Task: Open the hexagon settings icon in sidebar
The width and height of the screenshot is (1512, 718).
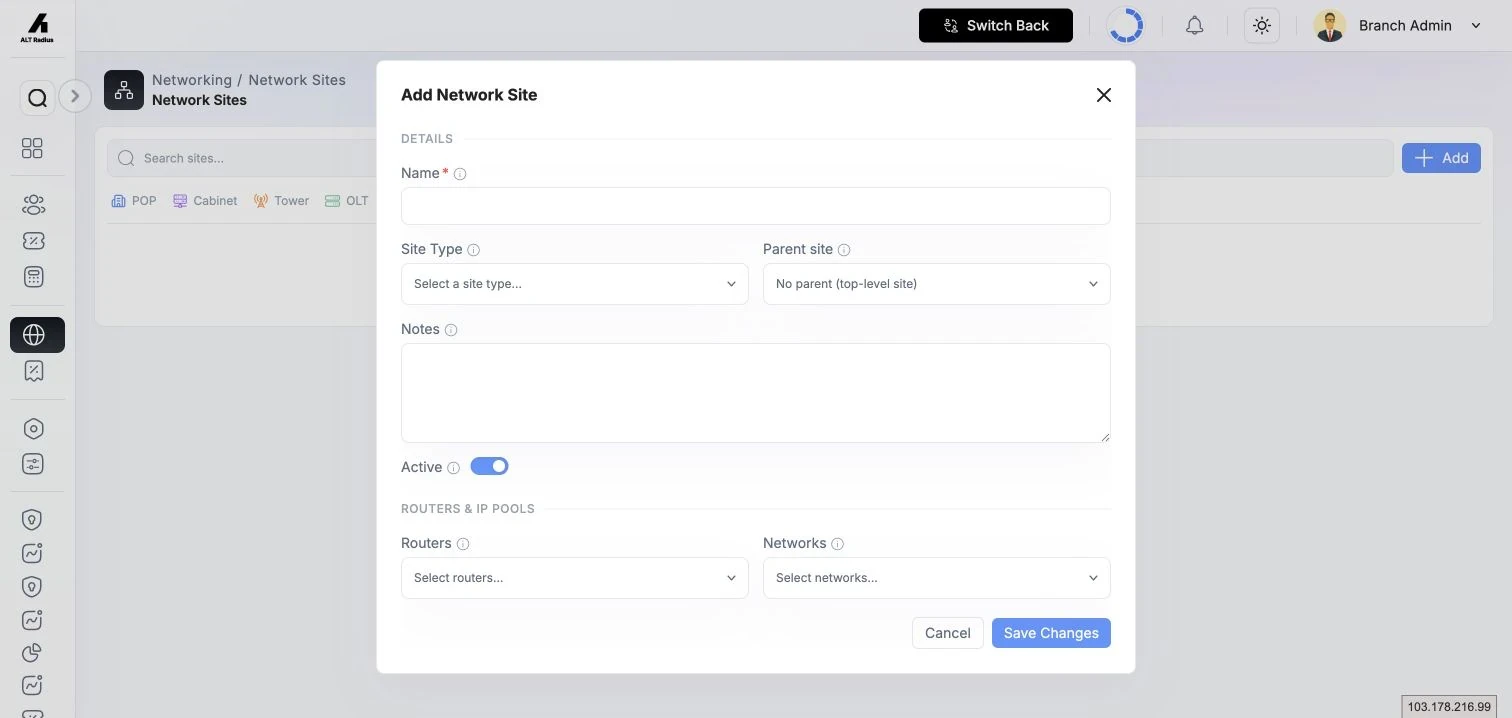Action: pos(33,429)
